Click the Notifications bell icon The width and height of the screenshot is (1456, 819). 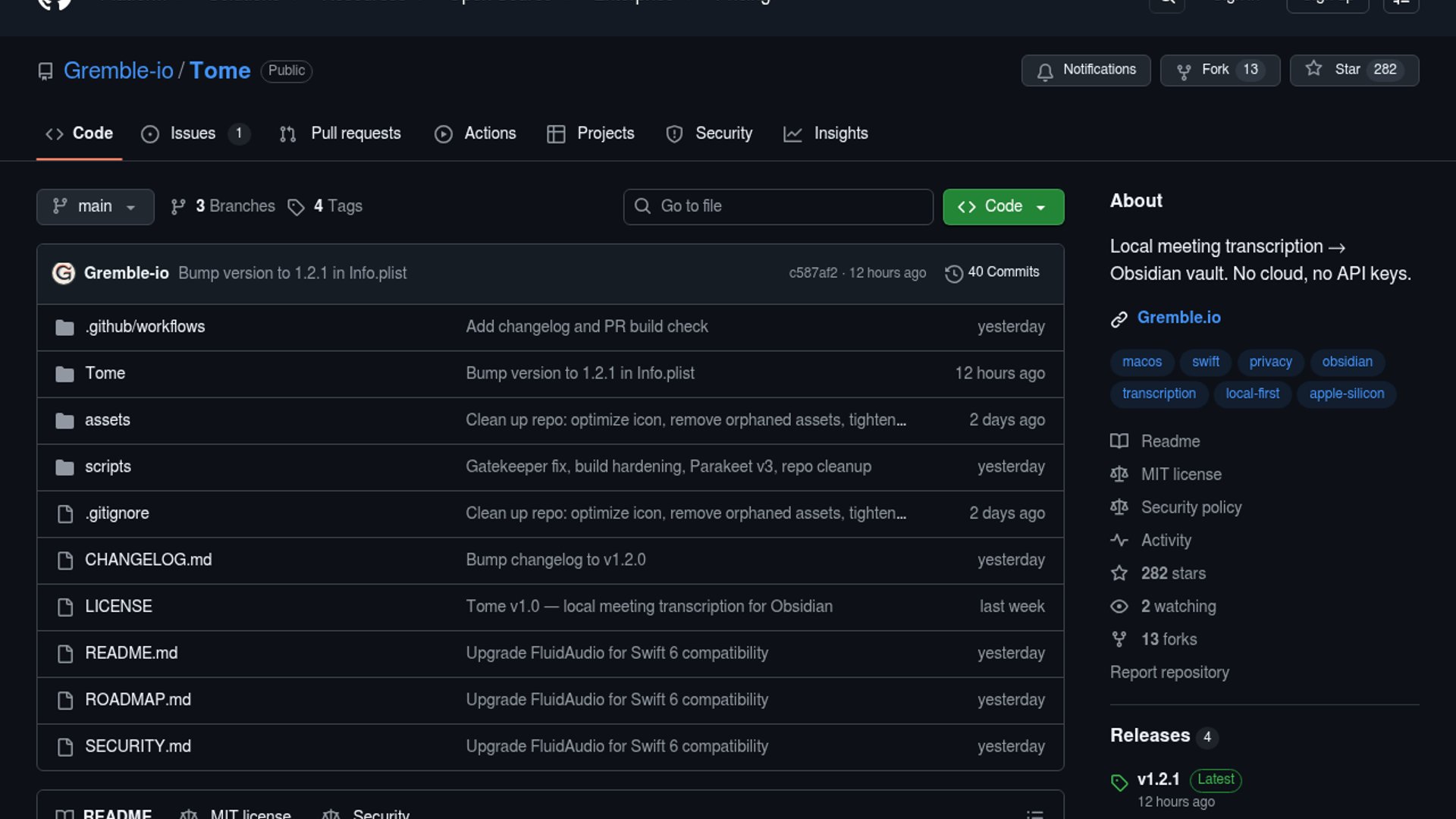[x=1045, y=71]
